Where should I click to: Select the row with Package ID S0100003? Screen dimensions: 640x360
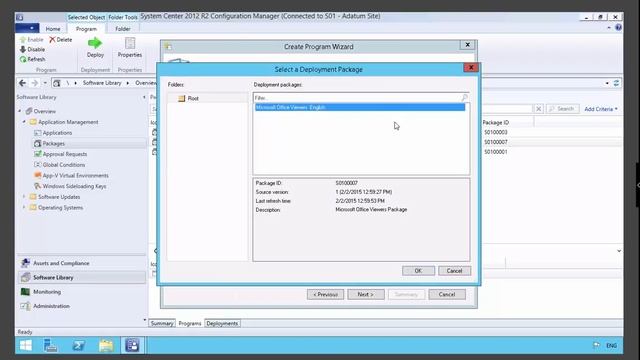[x=496, y=132]
